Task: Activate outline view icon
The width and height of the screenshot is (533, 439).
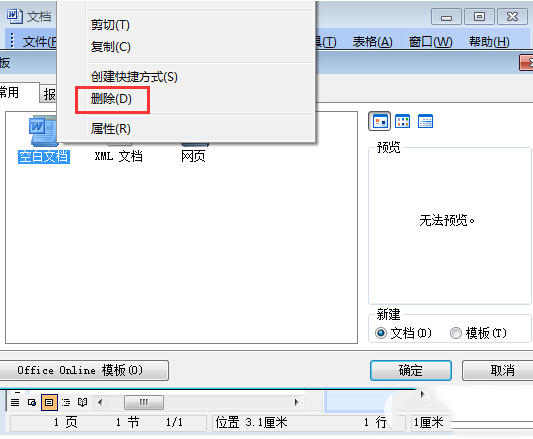Action: tap(66, 403)
